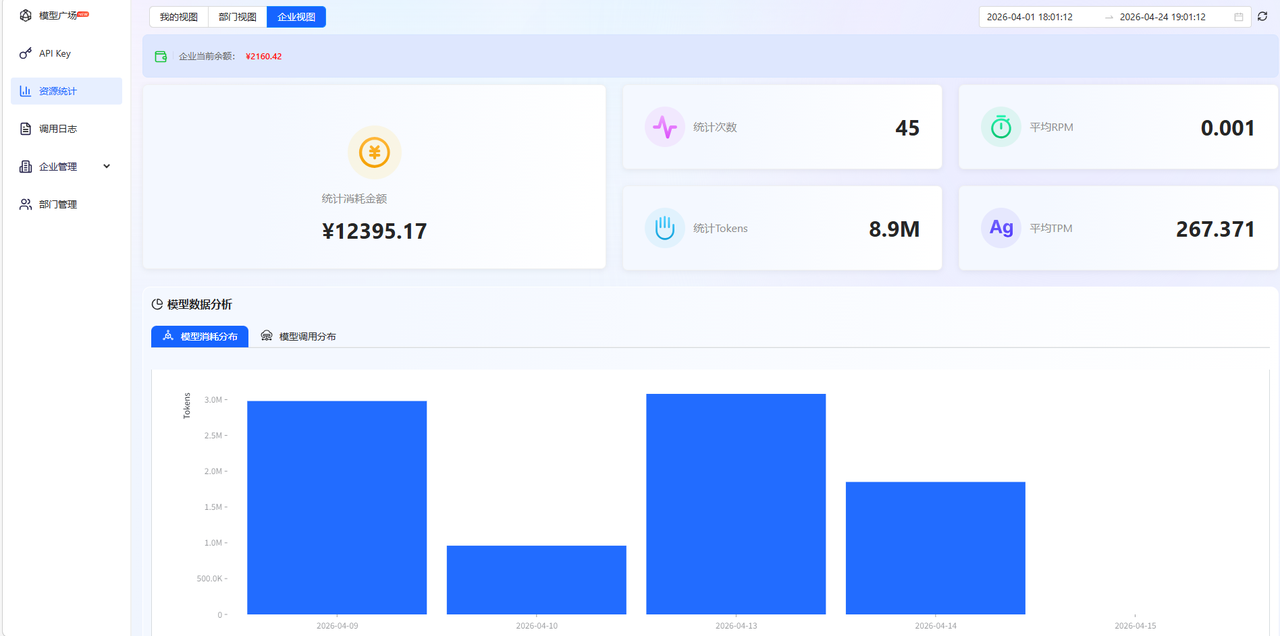Click the pink pulse 统计次数 icon
The width and height of the screenshot is (1280, 636).
(665, 127)
